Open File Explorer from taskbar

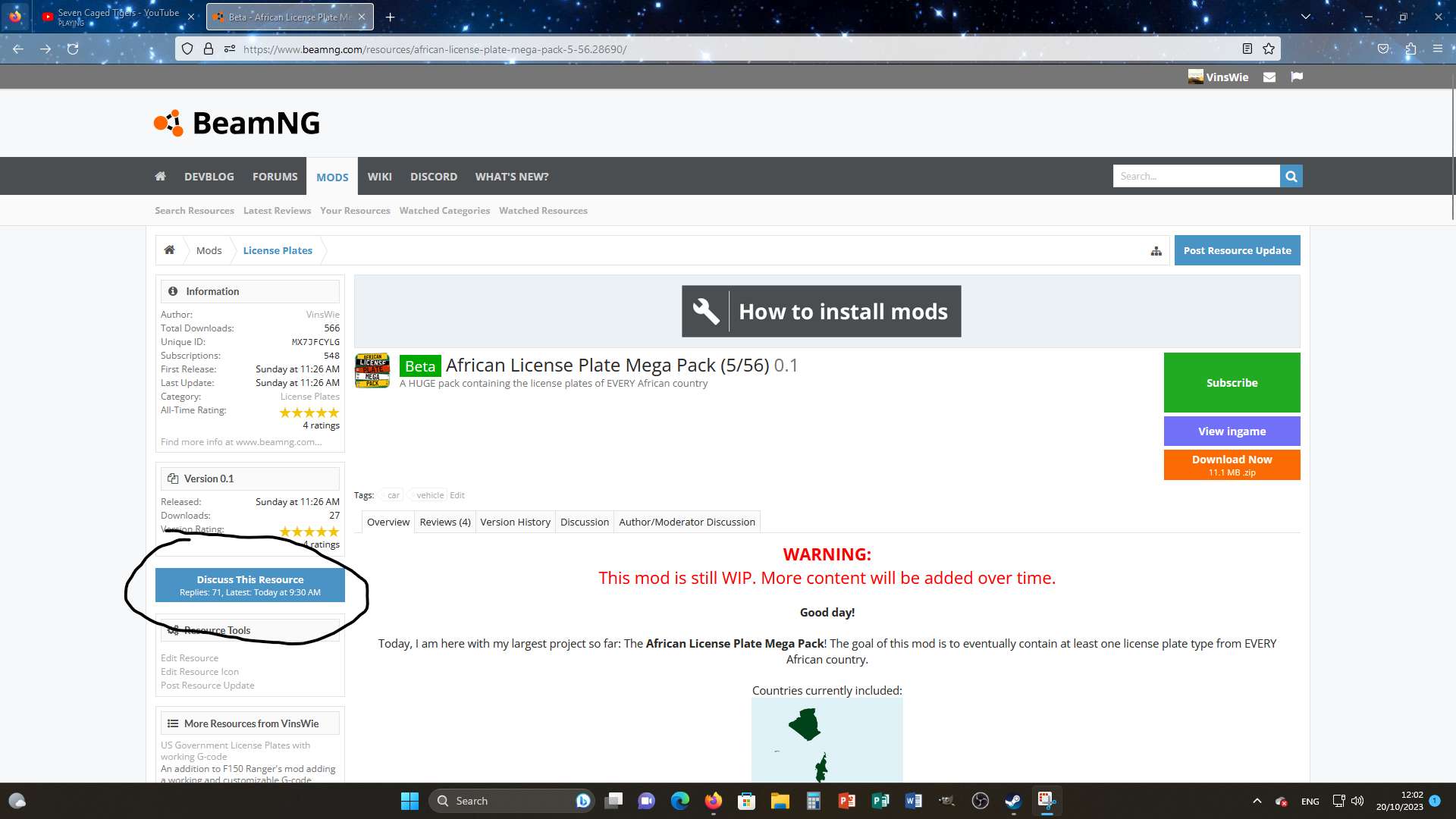[x=780, y=801]
